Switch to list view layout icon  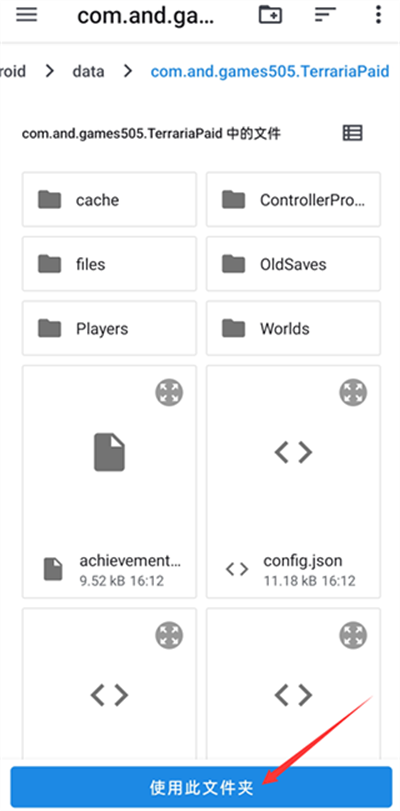[x=353, y=133]
